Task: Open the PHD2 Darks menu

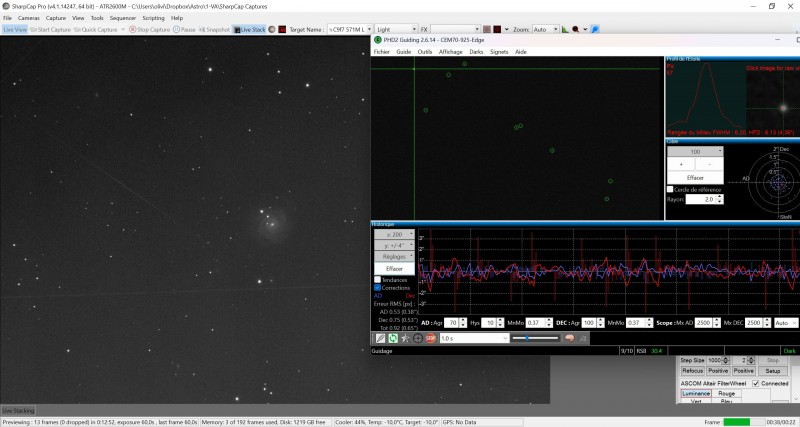Action: [476, 52]
